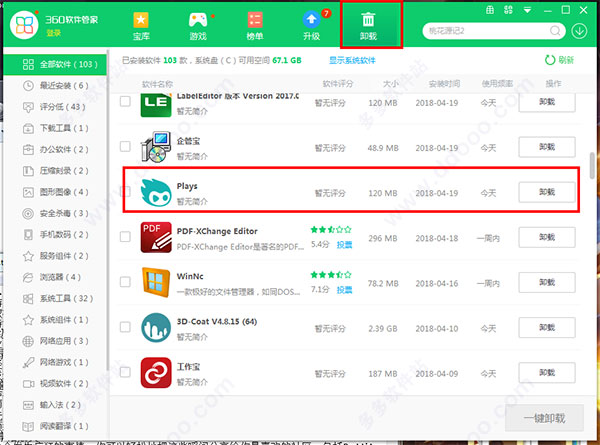Select 系统组件 (1) category
The width and height of the screenshot is (600, 445).
click(55, 320)
